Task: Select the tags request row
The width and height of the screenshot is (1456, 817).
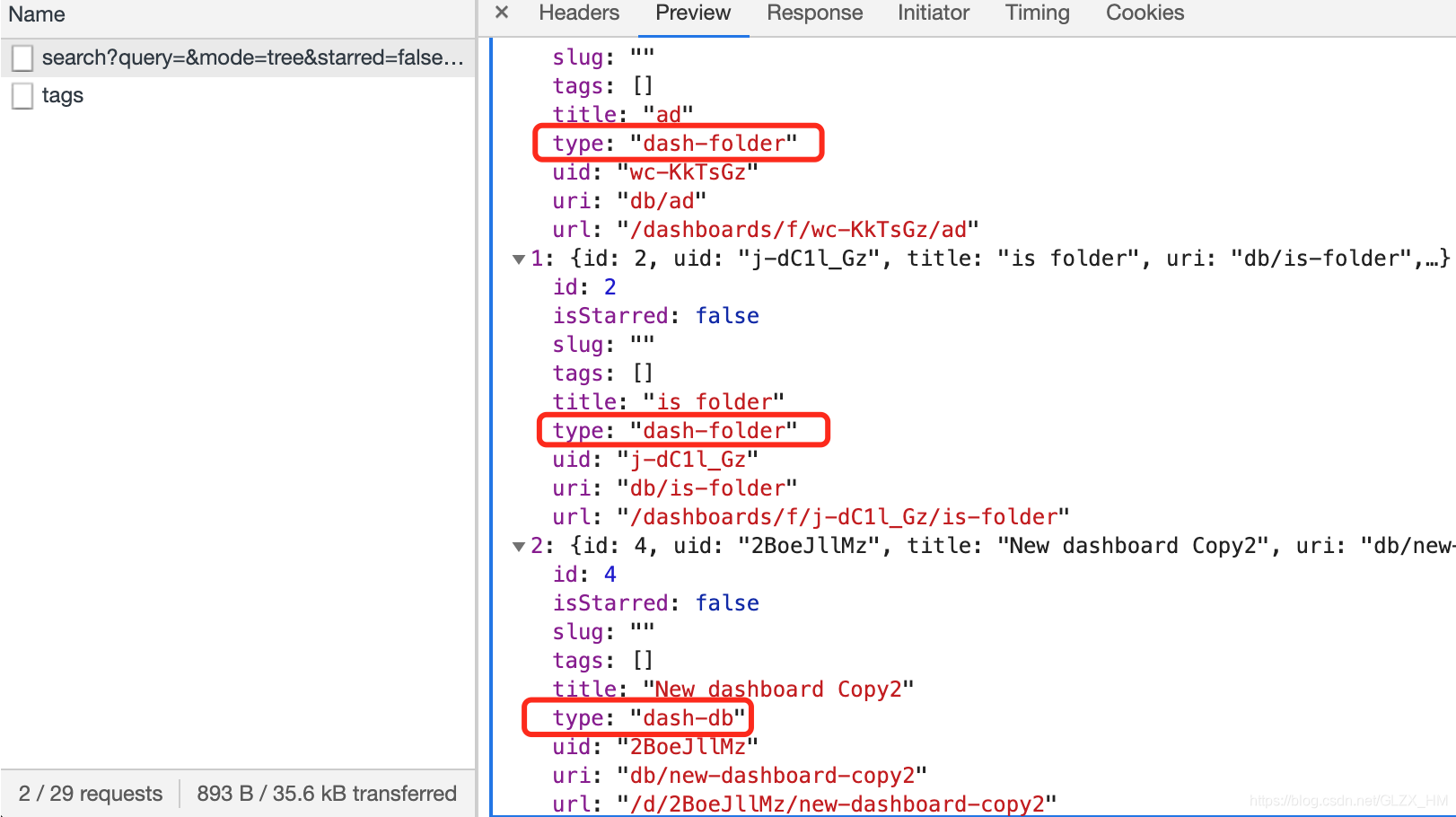Action: click(238, 95)
